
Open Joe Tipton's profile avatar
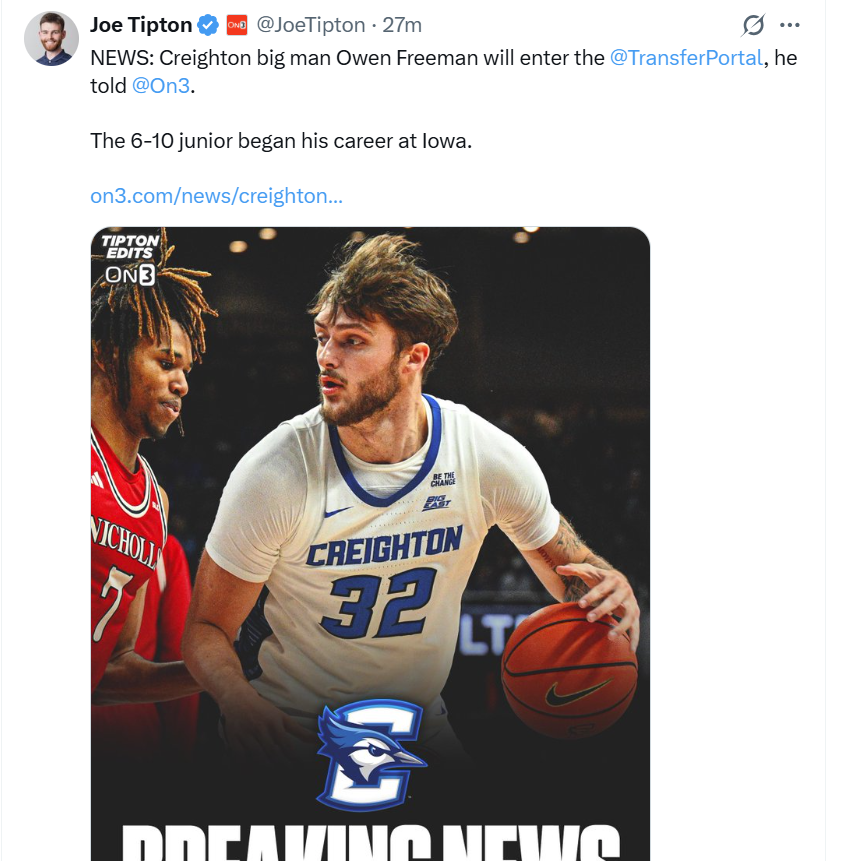[x=52, y=39]
